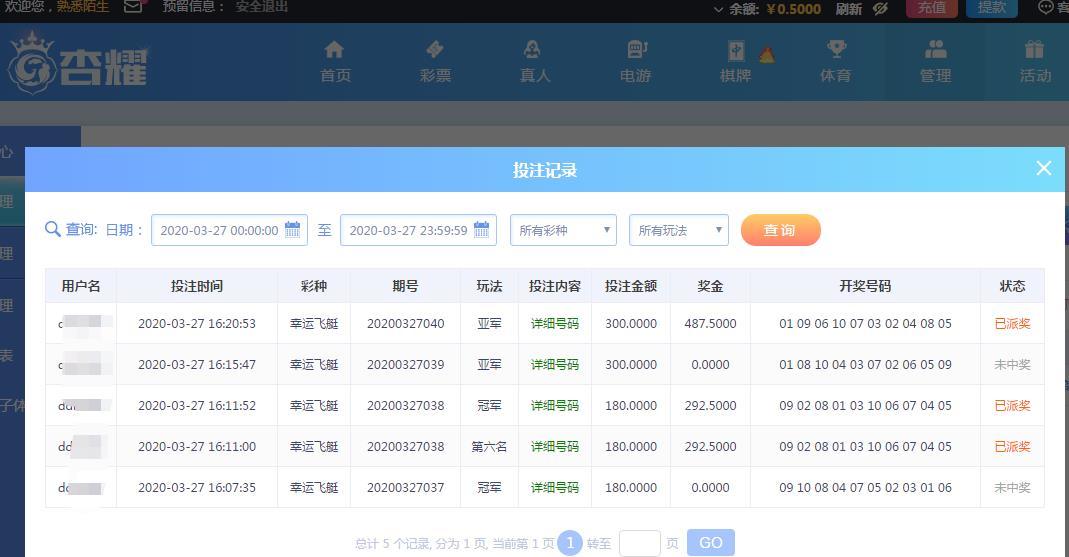Click 安全退出 logout link
Viewport: 1069px width, 557px height.
tap(262, 7)
